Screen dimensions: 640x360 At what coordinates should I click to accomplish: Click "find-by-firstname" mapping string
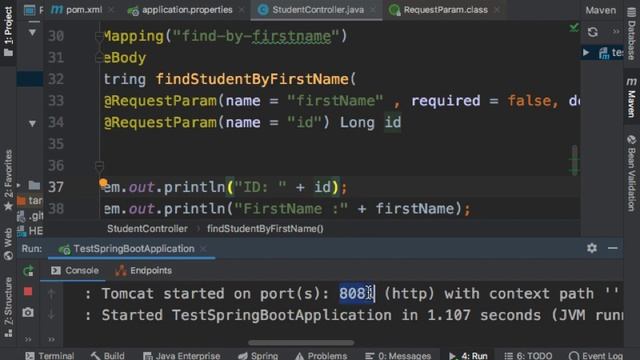256,36
